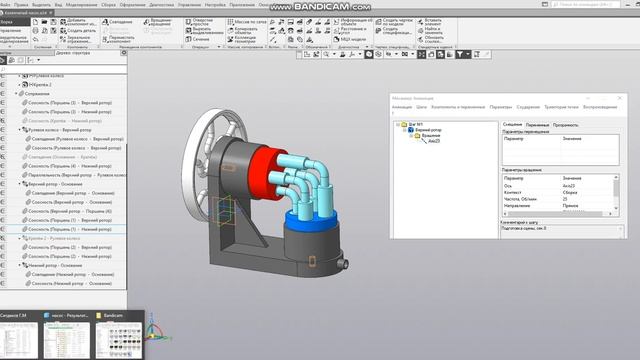
Task: Open Траектории точек menu in animation window
Action: coord(561,107)
